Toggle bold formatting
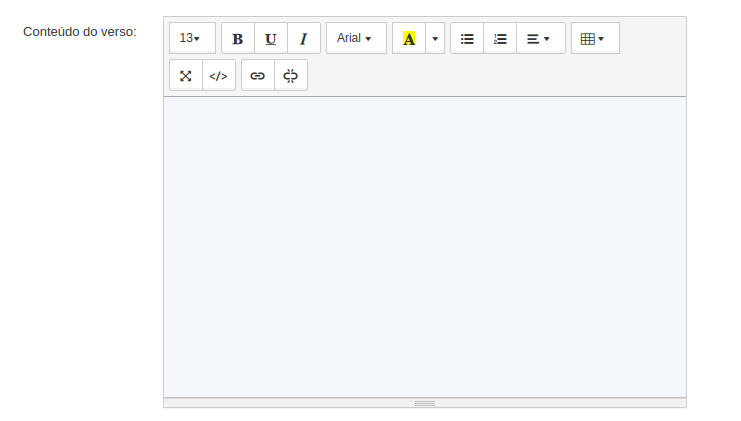Screen dimensions: 741x421 point(238,38)
